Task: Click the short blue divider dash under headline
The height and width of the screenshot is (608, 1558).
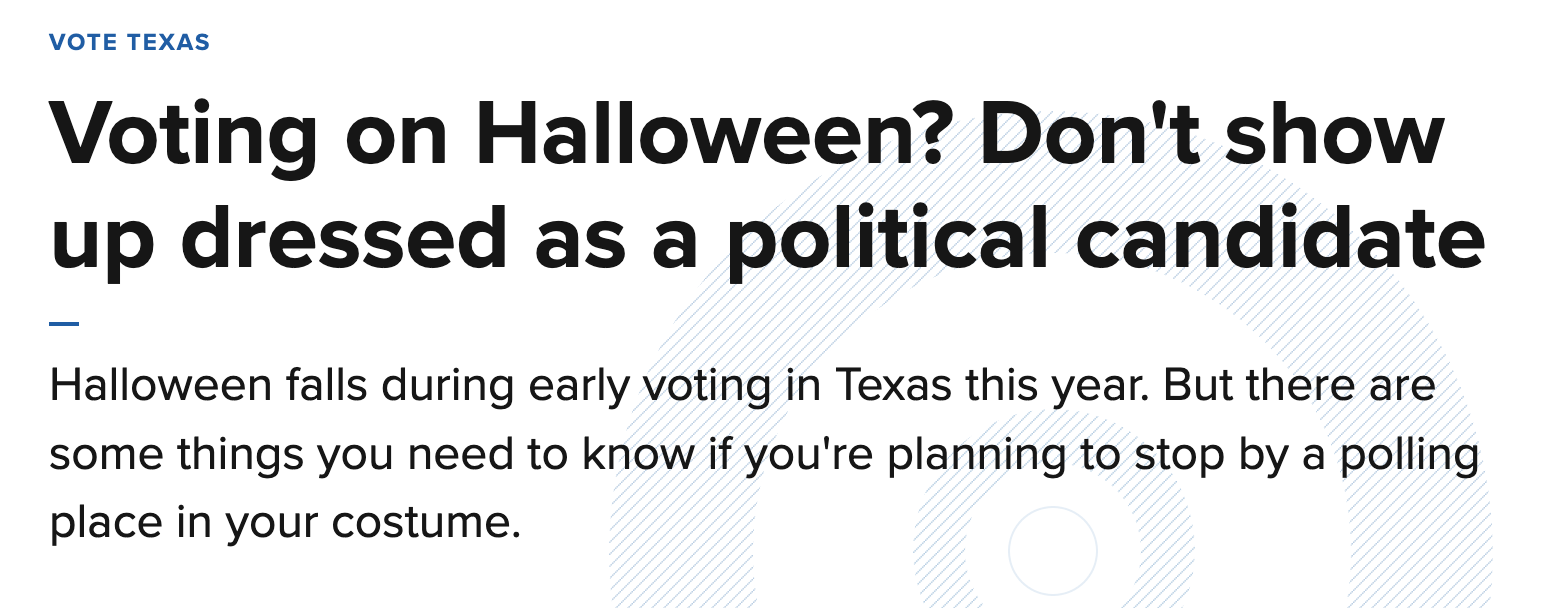Action: click(64, 324)
